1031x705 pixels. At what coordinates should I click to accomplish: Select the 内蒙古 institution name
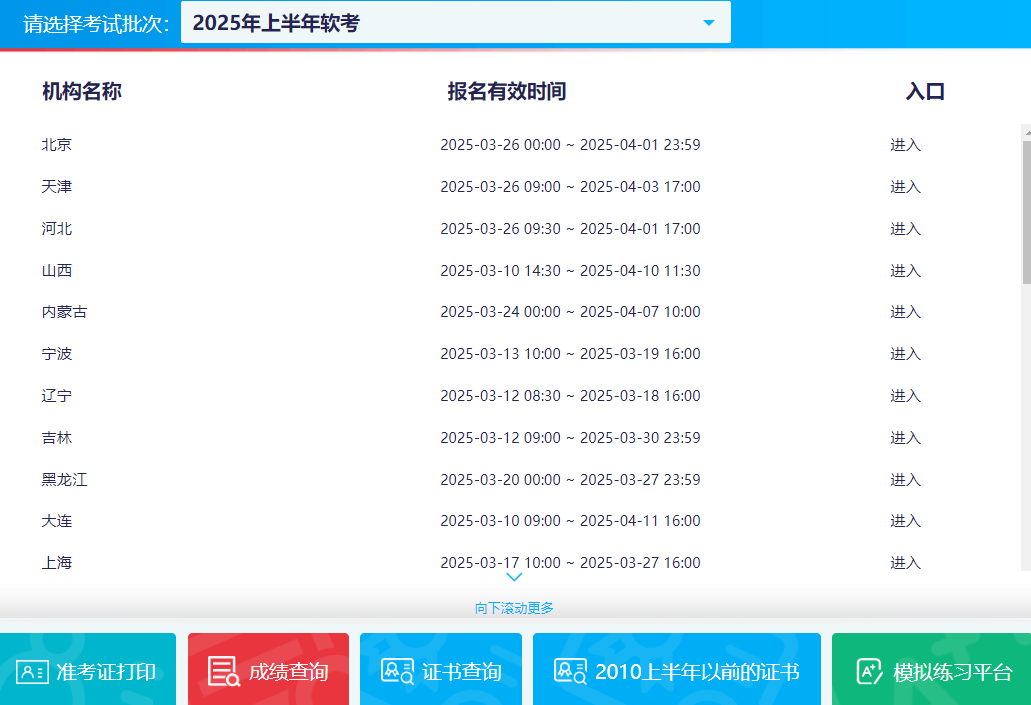pos(64,312)
